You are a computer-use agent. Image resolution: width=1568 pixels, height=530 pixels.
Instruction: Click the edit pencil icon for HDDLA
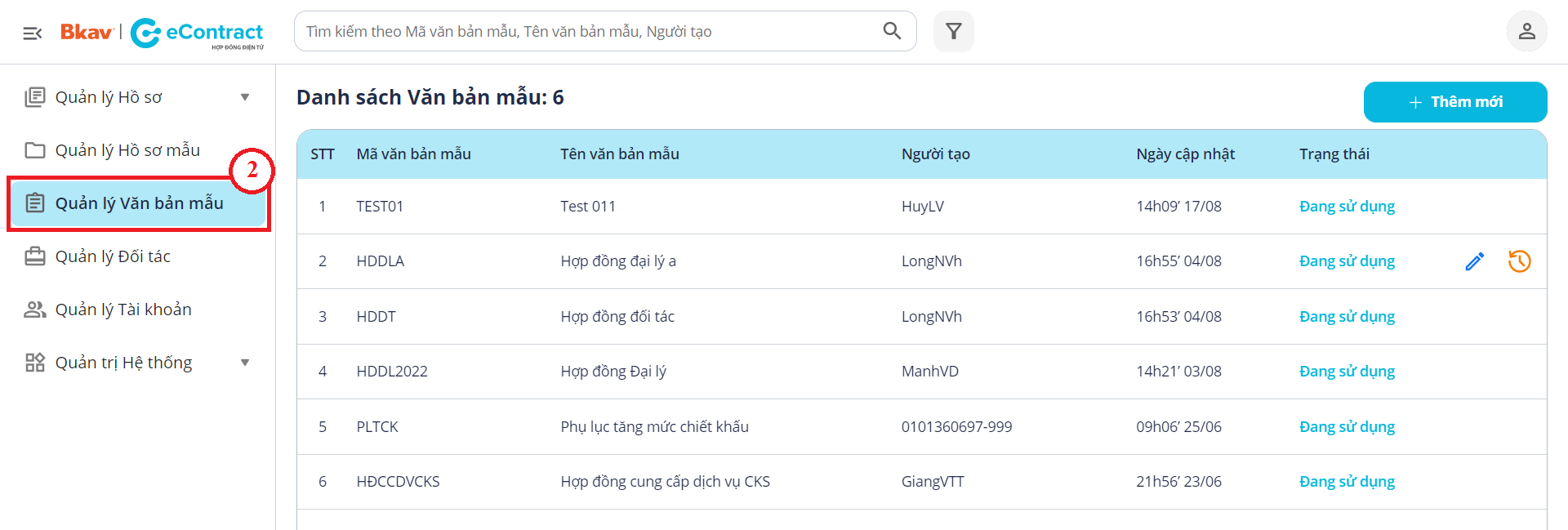click(1474, 261)
